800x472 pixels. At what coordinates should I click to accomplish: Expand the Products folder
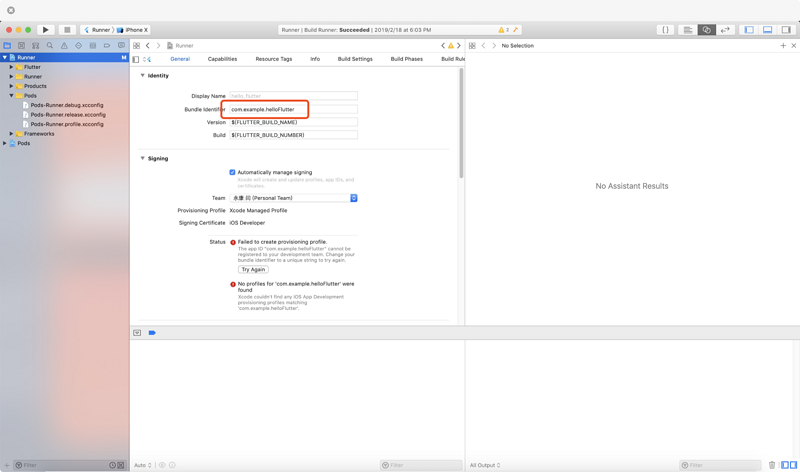pyautogui.click(x=11, y=86)
